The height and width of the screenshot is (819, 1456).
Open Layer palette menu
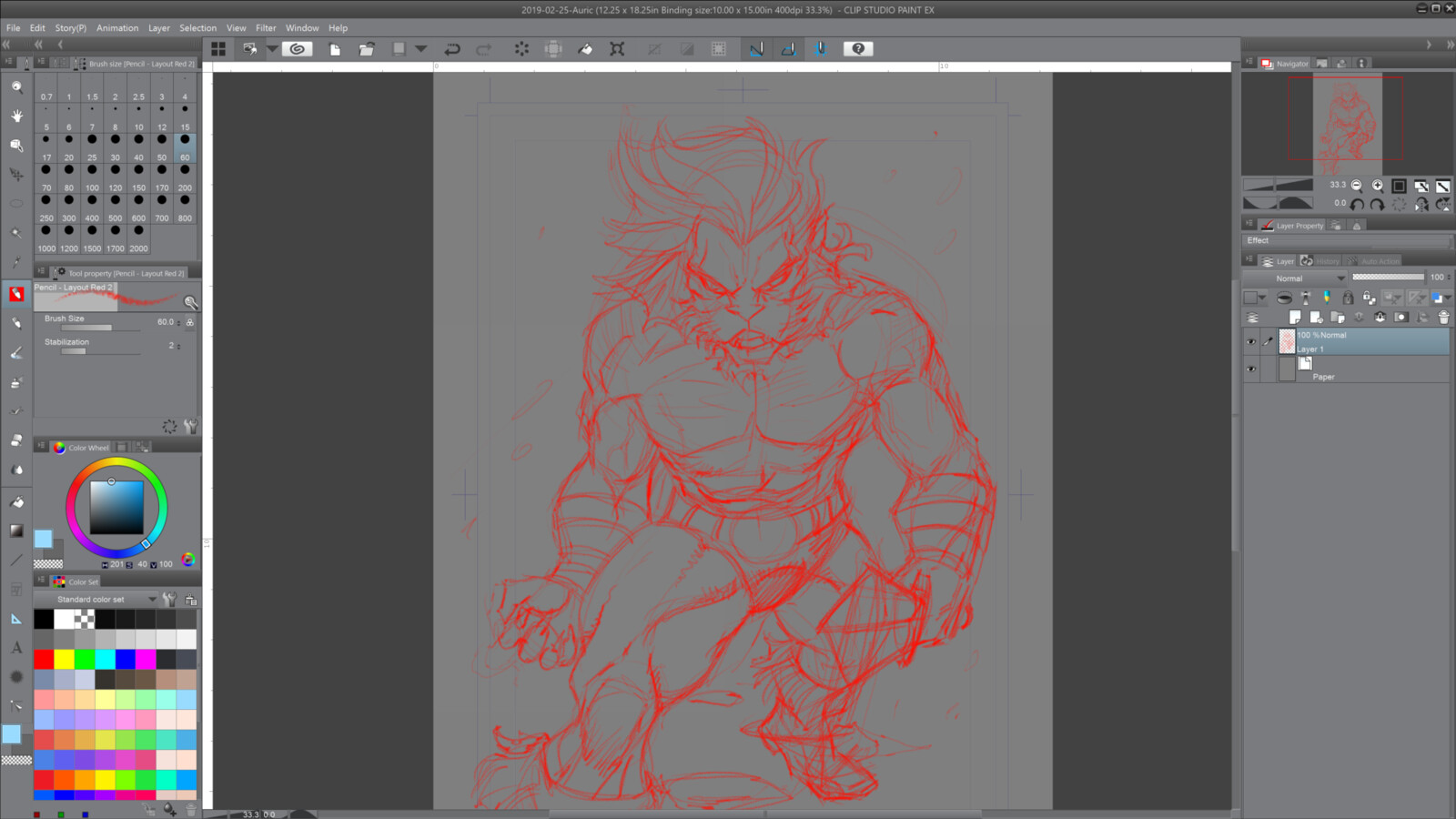pyautogui.click(x=1249, y=260)
